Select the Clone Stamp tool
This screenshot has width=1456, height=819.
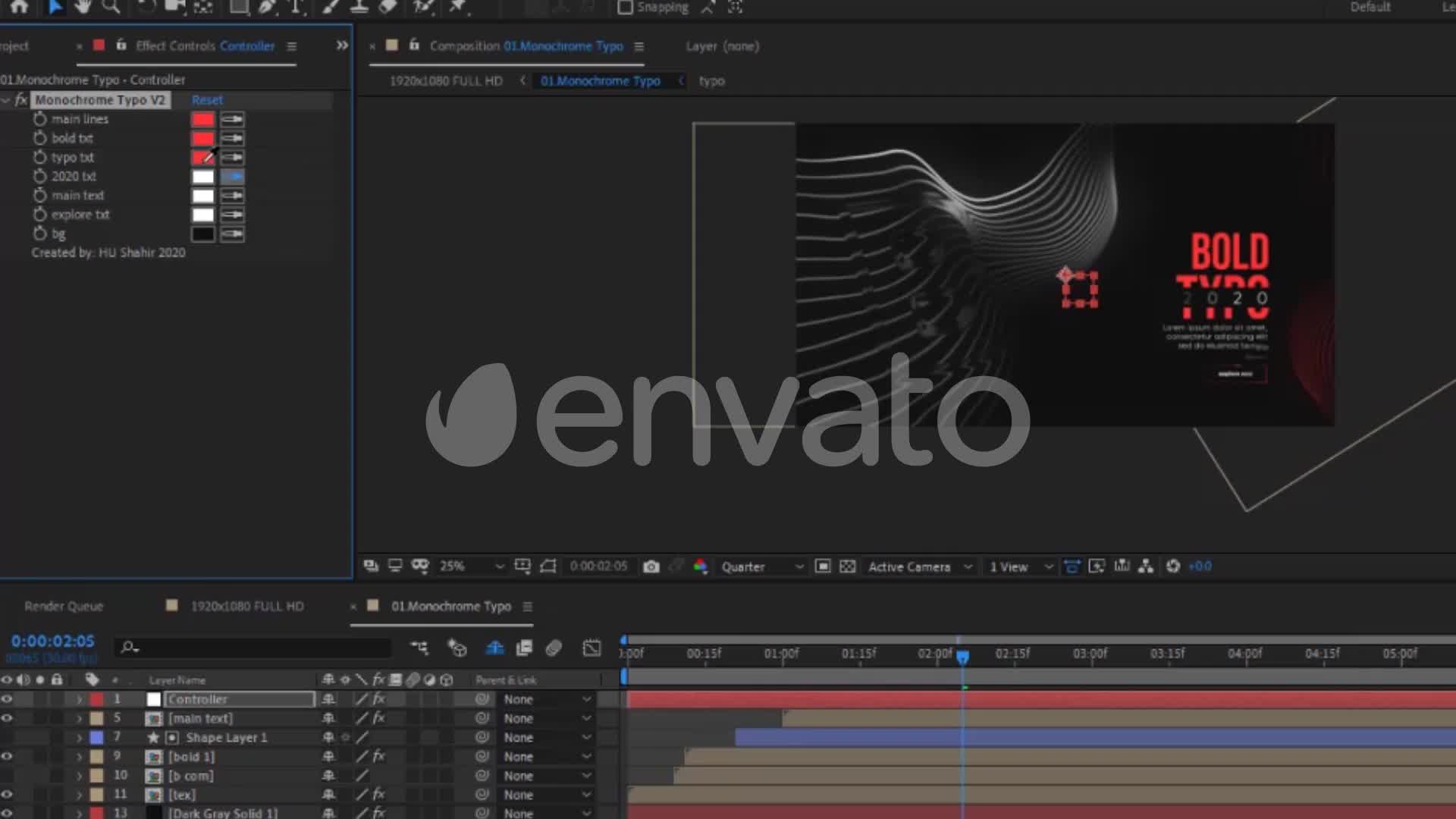(359, 7)
